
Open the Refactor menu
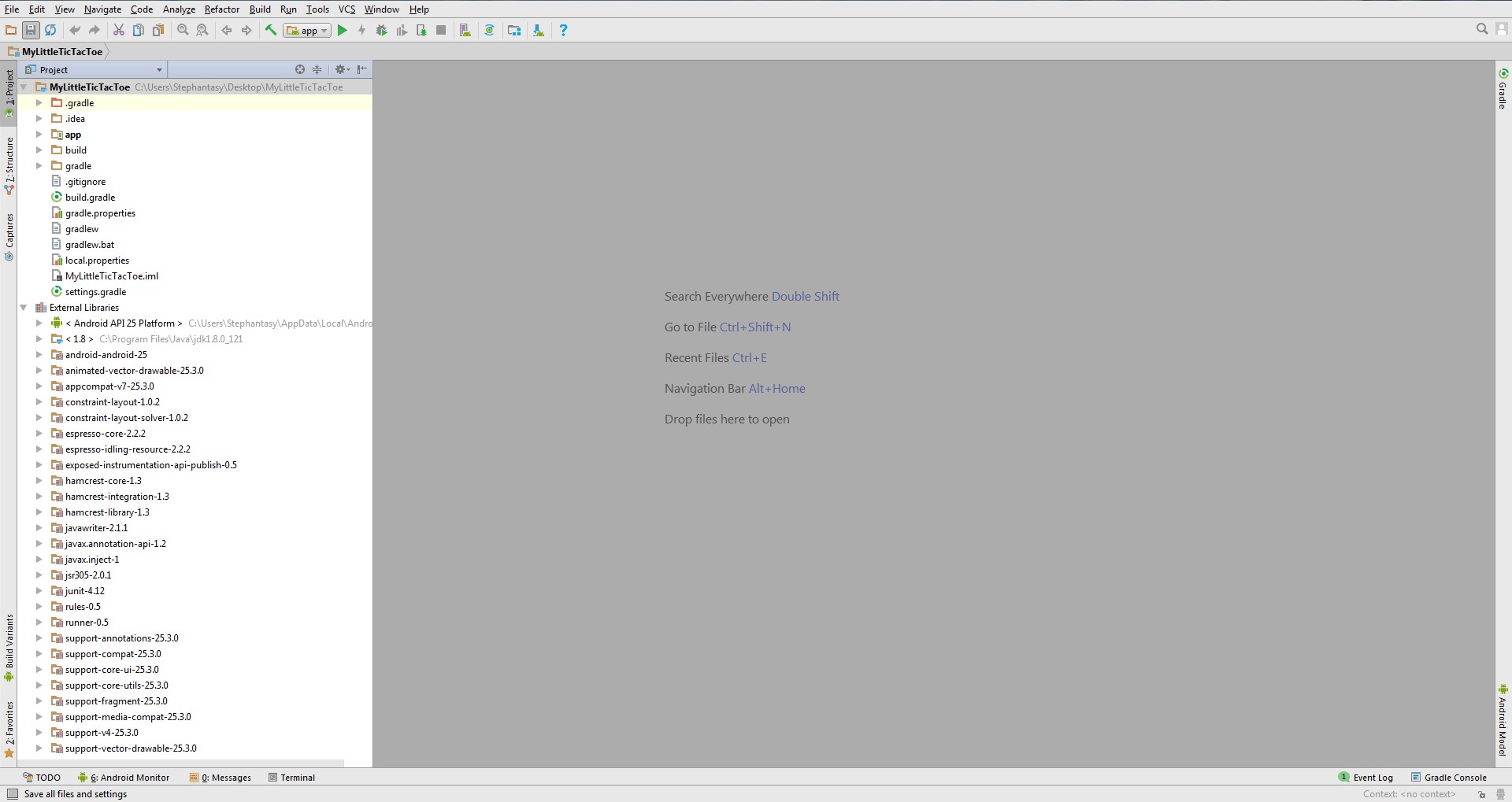point(221,9)
